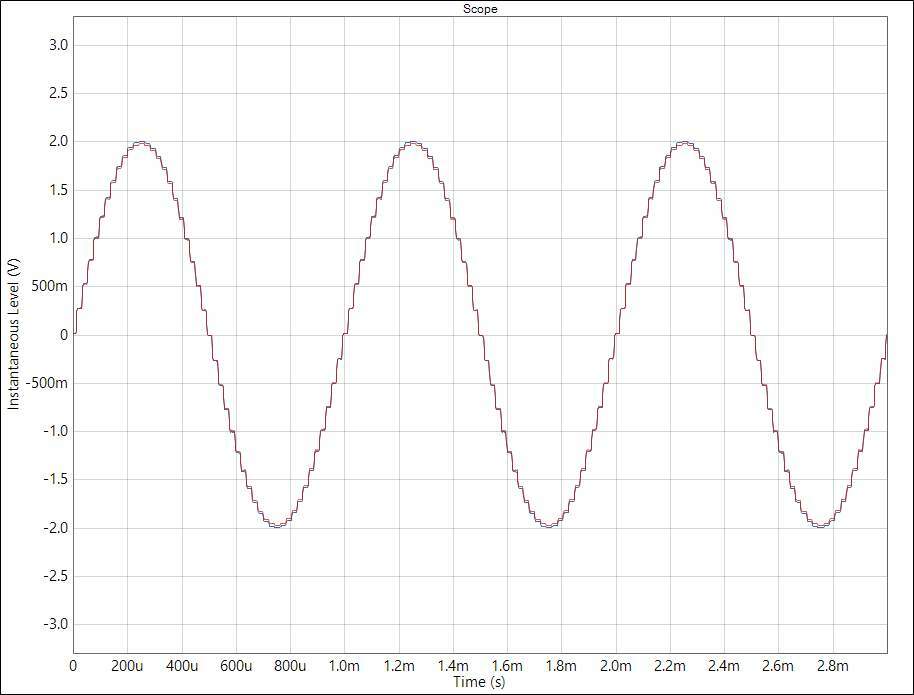
Task: Click the second waveform peak near 1.25m
Action: click(412, 142)
